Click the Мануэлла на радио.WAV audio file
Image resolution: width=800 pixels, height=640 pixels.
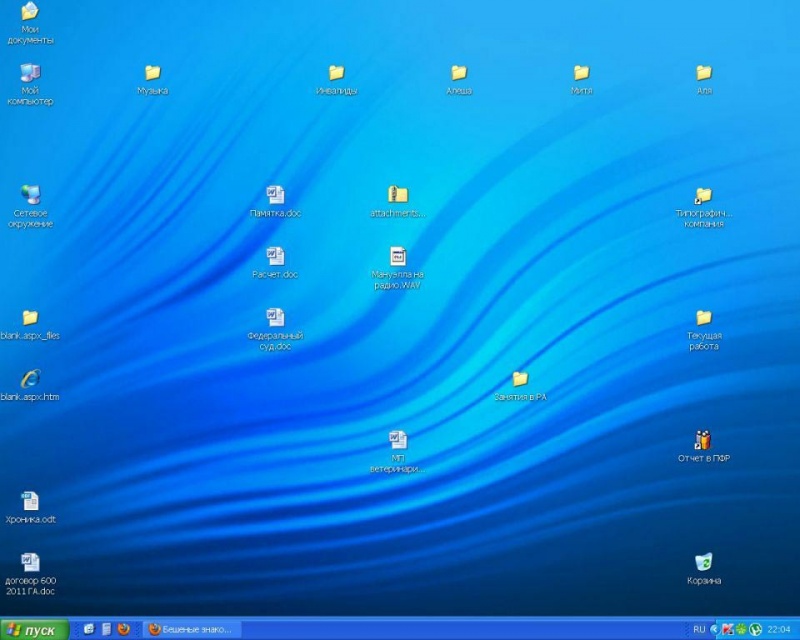[398, 256]
